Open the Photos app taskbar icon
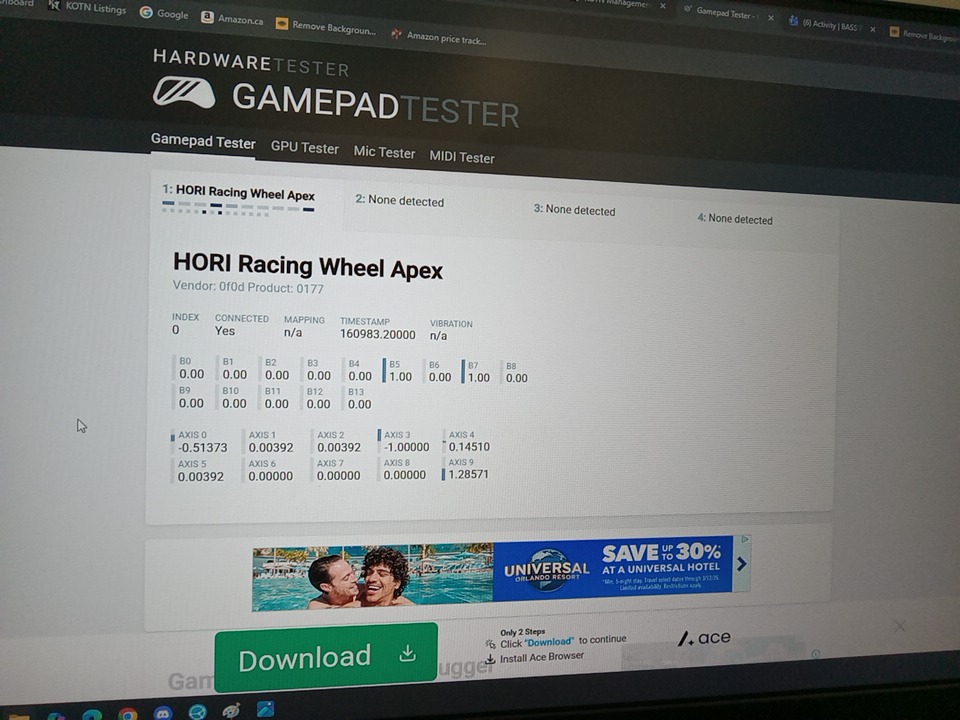Screen dimensions: 960x720 pyautogui.click(x=266, y=709)
